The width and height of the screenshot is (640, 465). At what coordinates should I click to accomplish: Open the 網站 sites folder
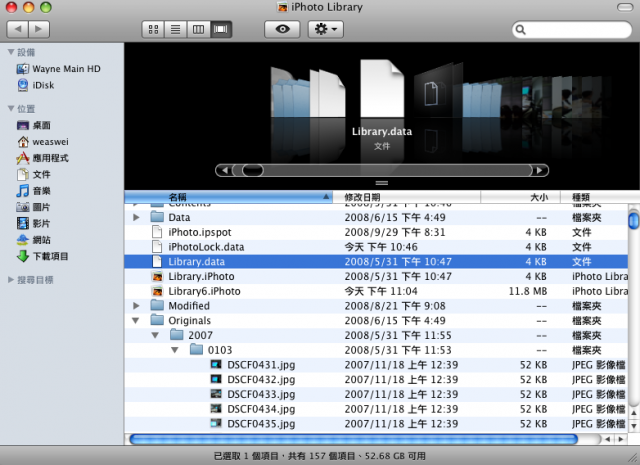point(33,240)
